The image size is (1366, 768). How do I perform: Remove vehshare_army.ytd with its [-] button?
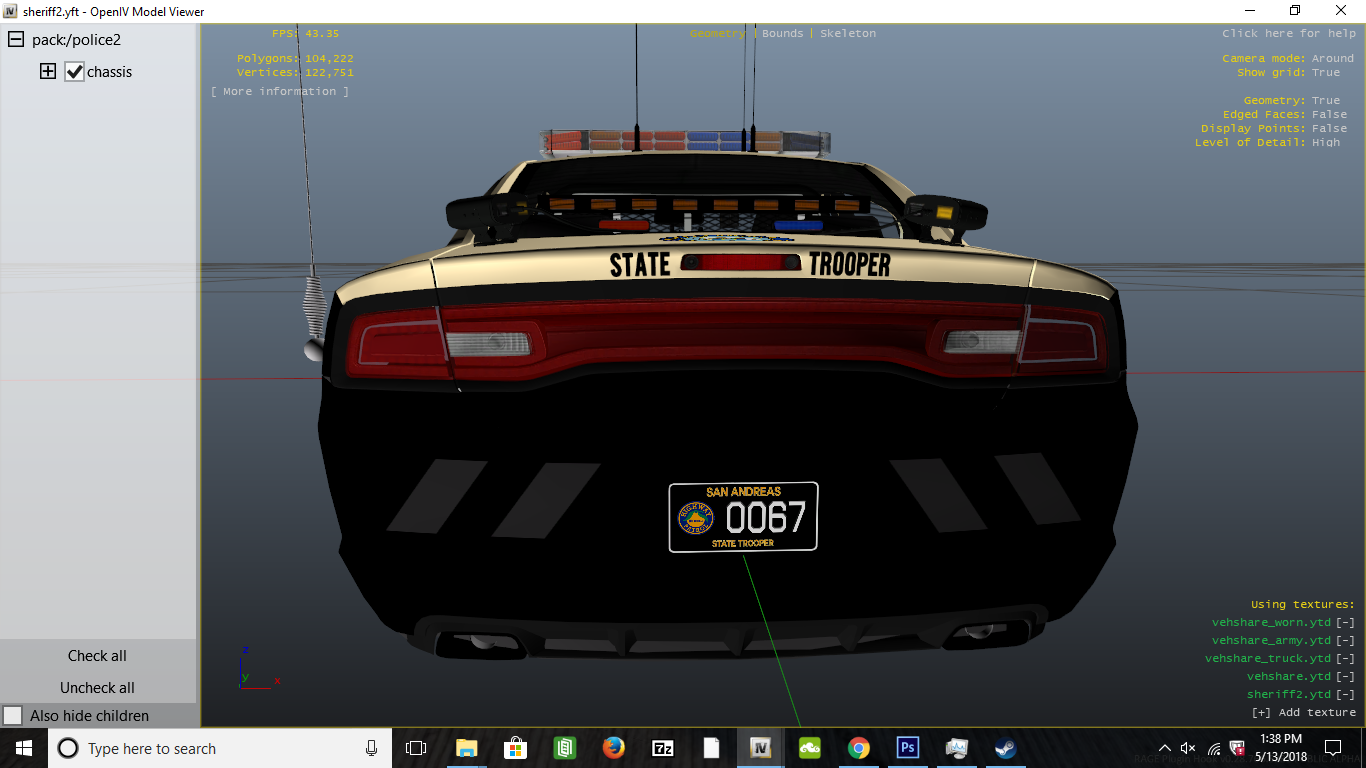pyautogui.click(x=1346, y=641)
